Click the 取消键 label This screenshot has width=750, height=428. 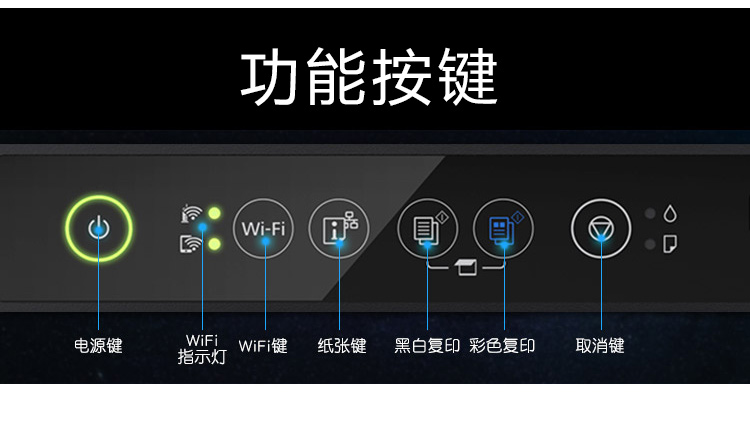click(600, 345)
